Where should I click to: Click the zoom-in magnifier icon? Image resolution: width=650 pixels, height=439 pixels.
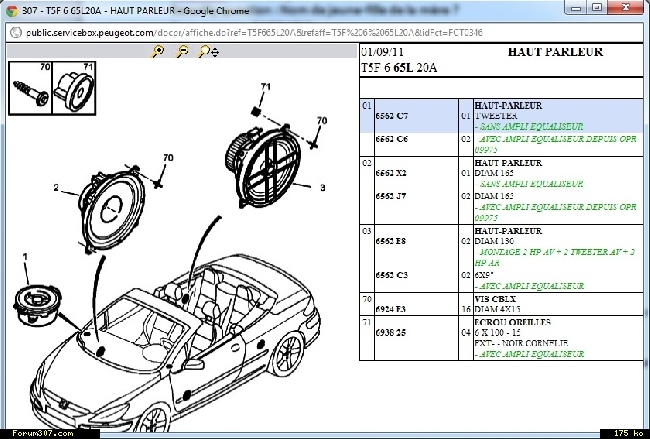[x=157, y=52]
